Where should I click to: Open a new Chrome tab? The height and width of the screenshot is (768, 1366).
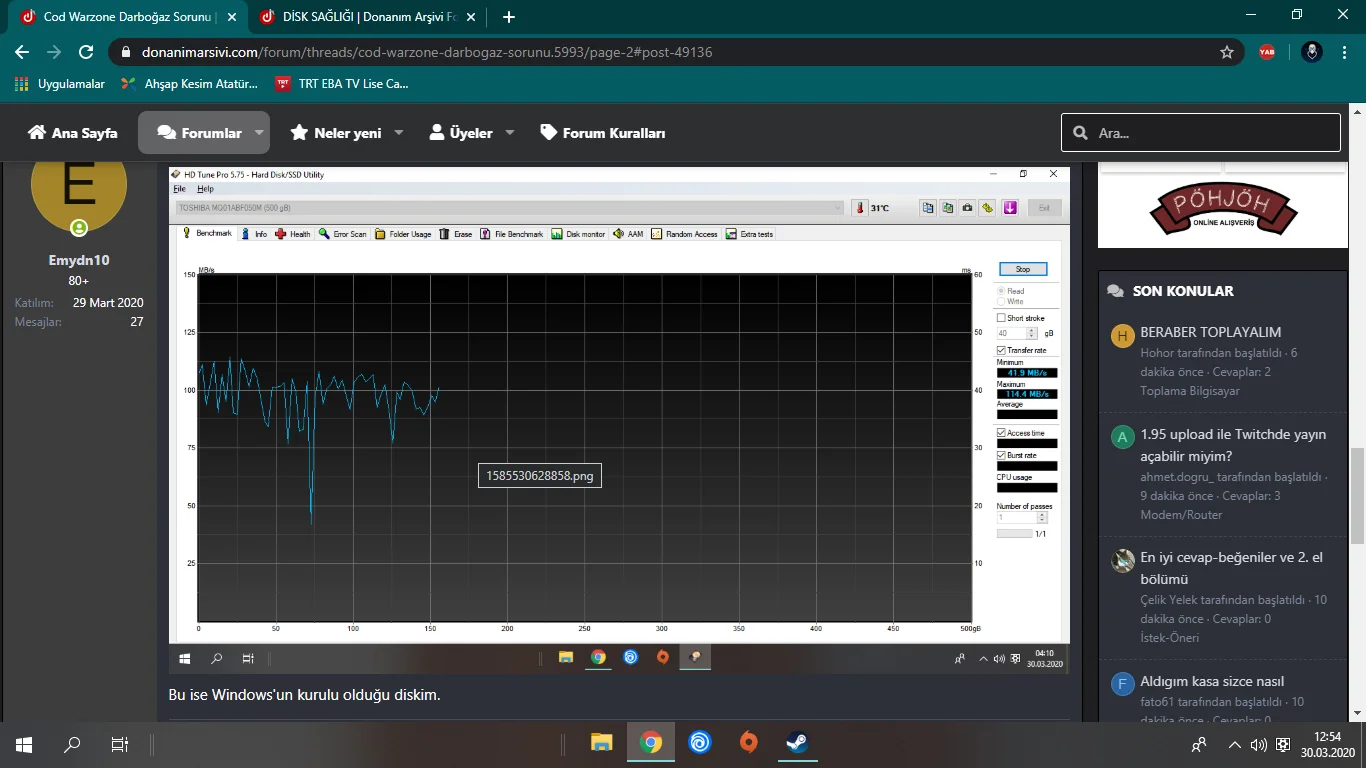coord(509,17)
